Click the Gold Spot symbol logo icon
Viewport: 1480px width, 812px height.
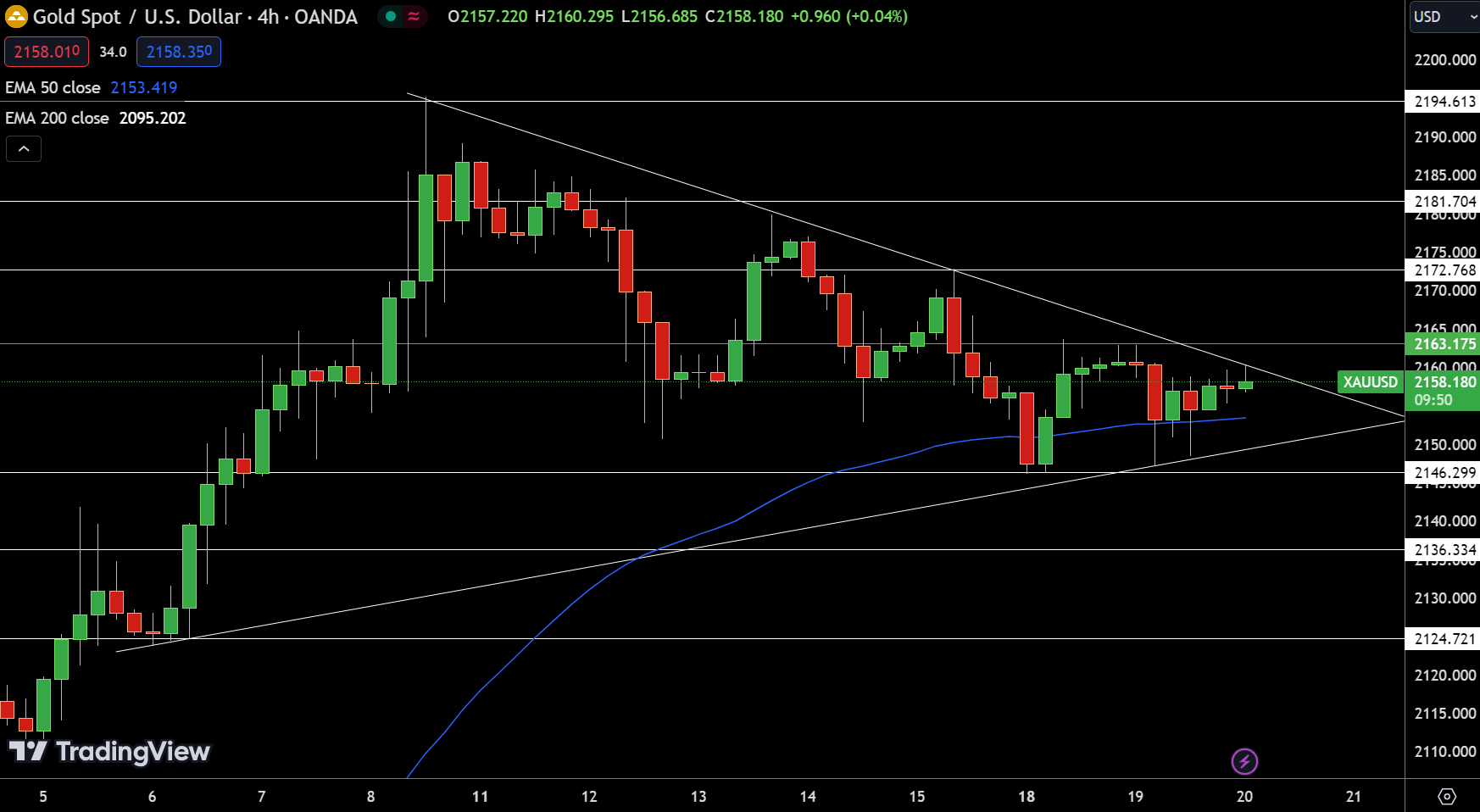point(16,16)
